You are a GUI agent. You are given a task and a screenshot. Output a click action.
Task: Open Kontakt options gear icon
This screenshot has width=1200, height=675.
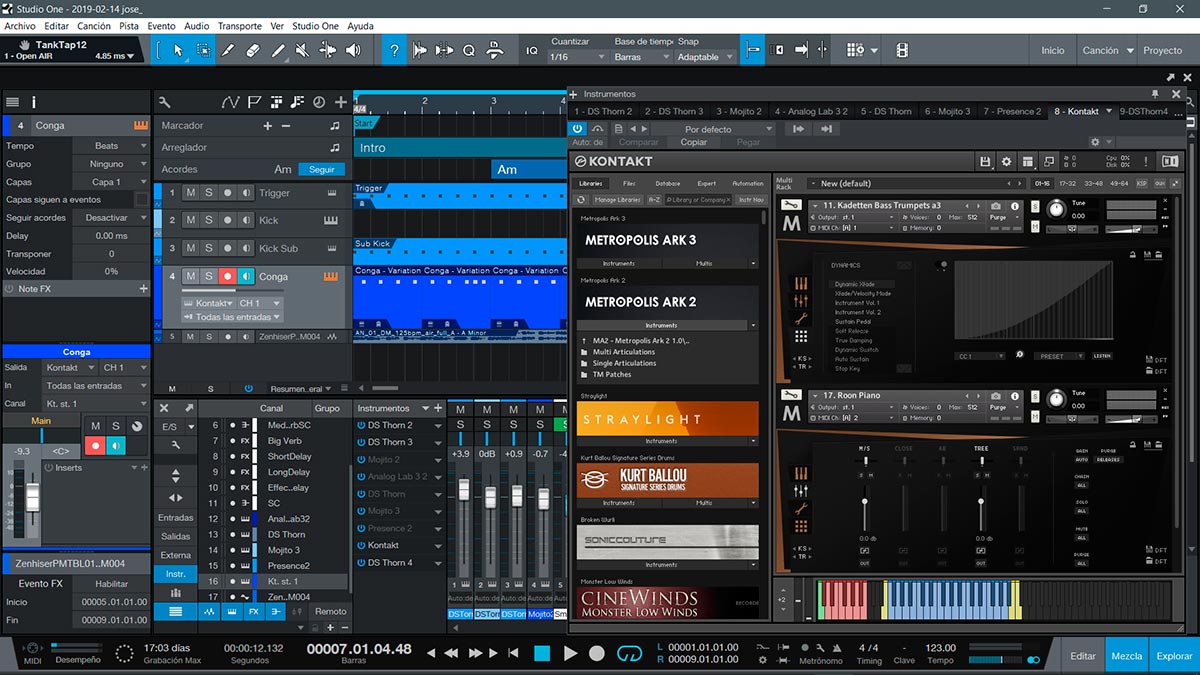coord(1006,161)
